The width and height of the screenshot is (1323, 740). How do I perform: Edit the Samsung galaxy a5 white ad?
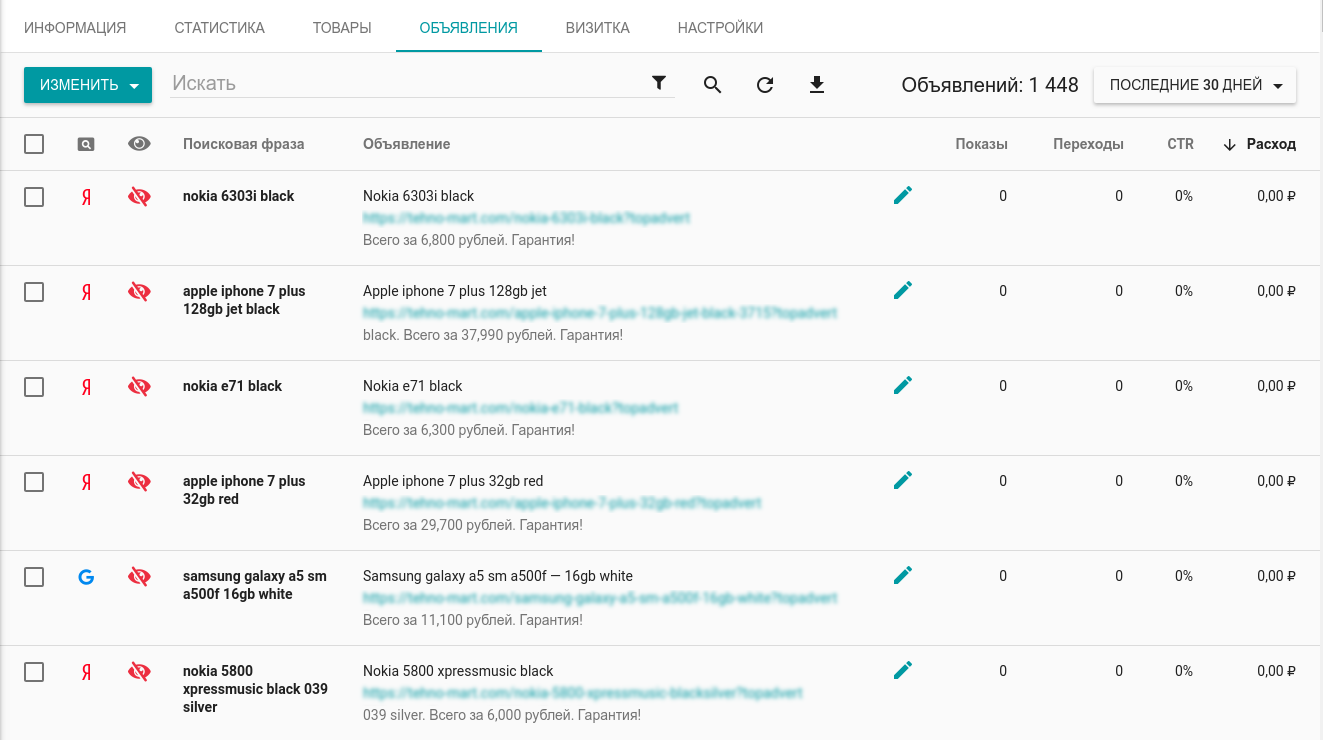(x=903, y=575)
